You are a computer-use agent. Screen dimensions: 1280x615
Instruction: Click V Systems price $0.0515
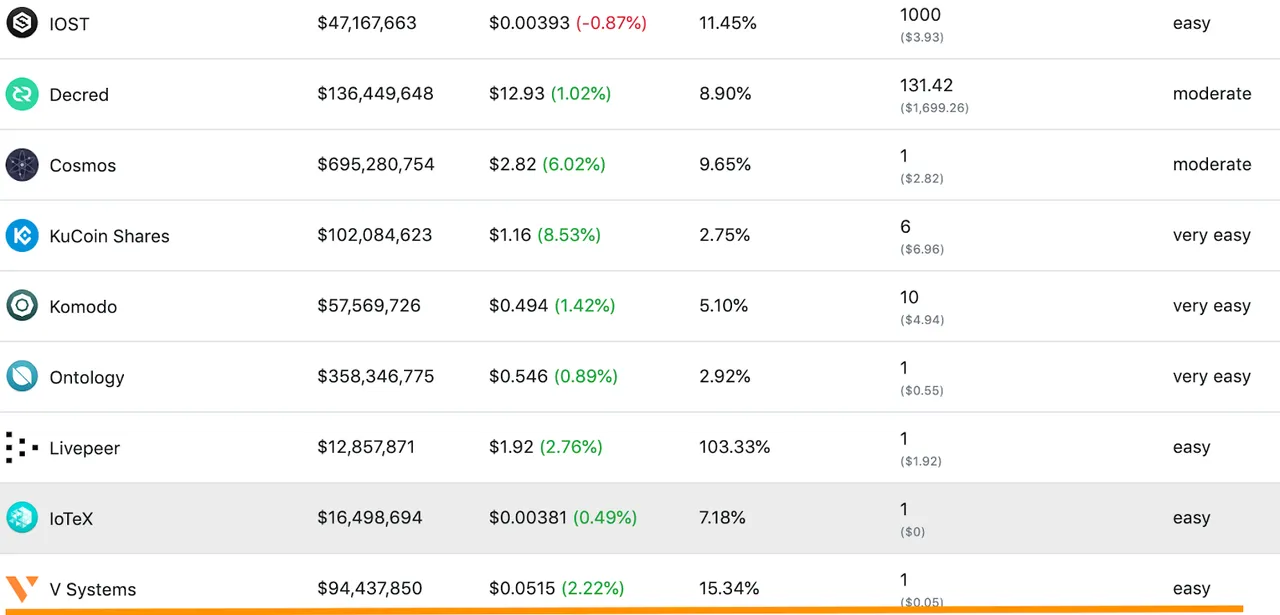click(523, 588)
